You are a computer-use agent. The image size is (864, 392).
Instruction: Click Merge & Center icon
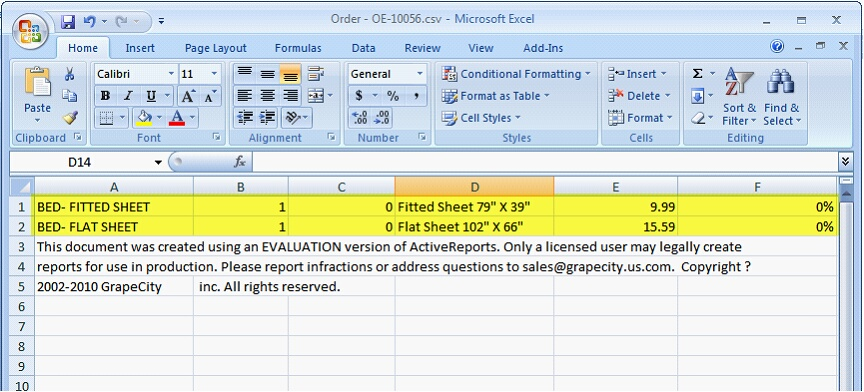[316, 96]
